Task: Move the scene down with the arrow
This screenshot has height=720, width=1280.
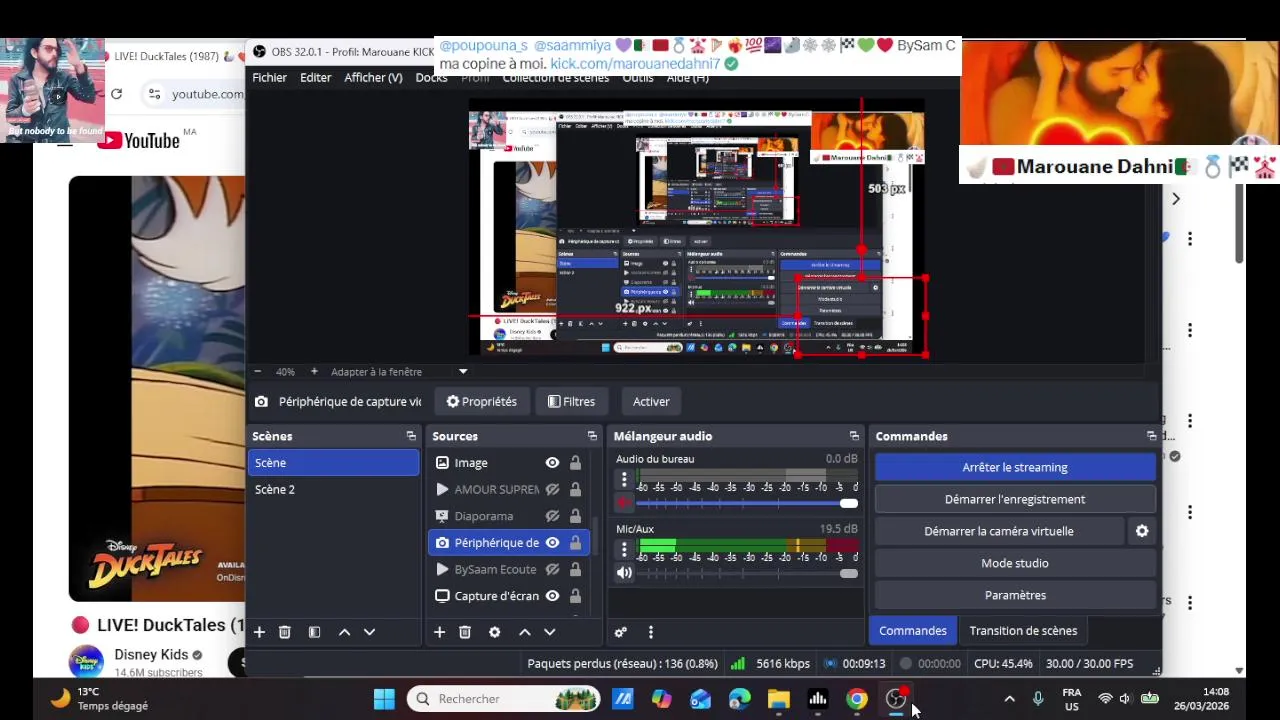Action: click(x=369, y=632)
